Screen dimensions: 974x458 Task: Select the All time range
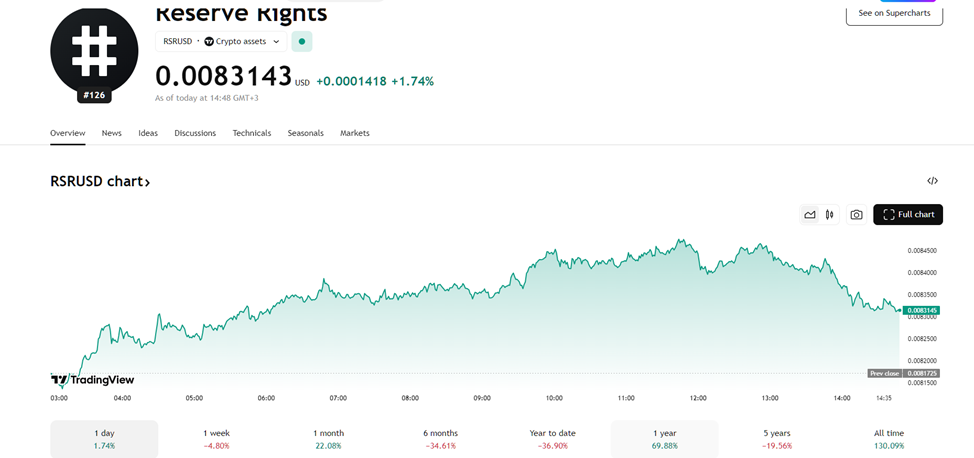(x=889, y=439)
